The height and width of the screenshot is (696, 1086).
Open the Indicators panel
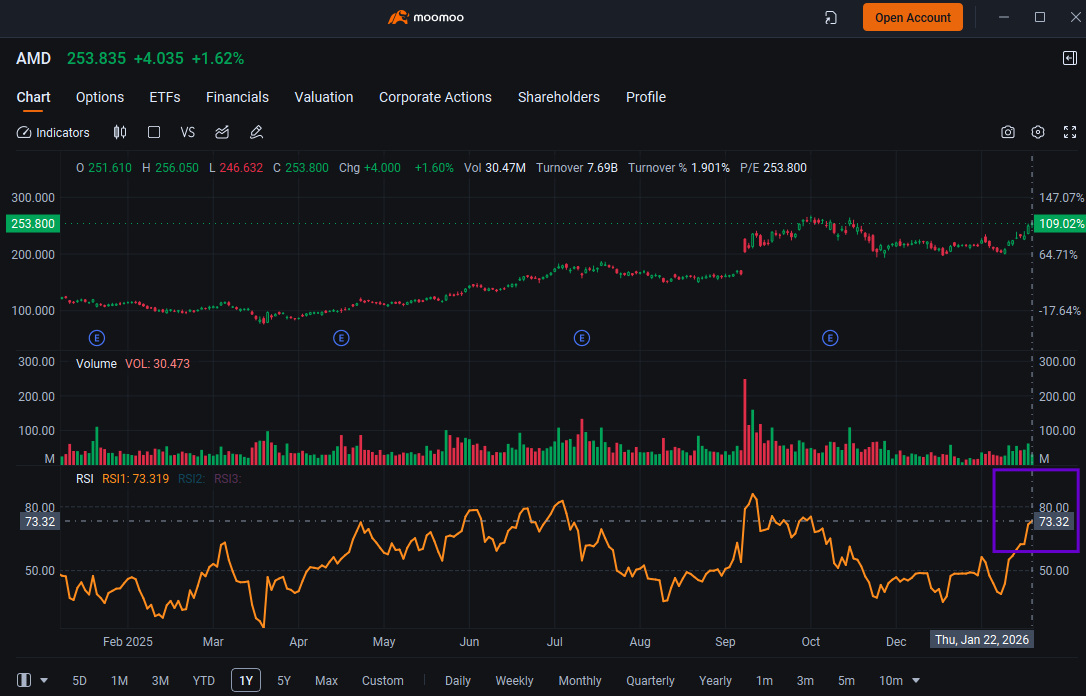point(53,132)
